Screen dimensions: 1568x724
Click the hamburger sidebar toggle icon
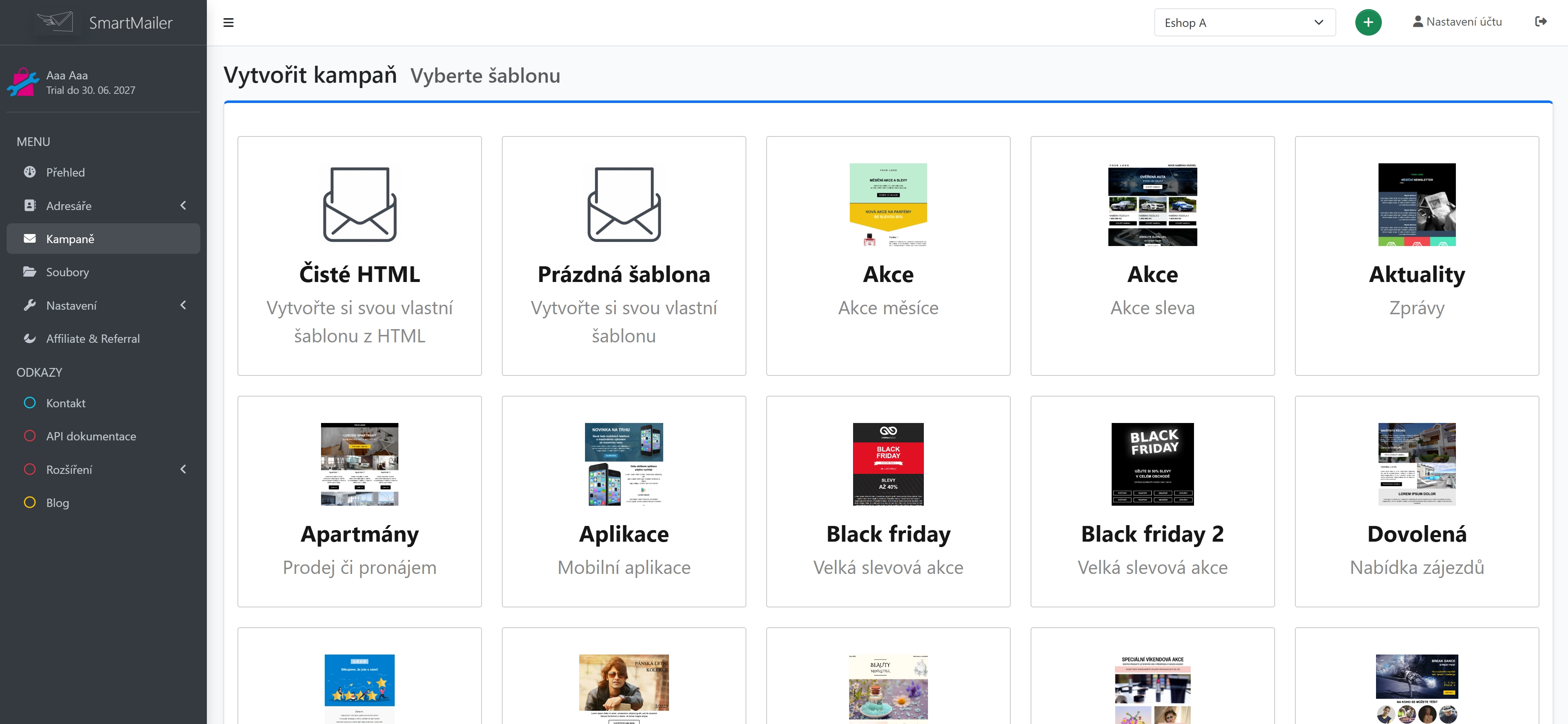(228, 22)
